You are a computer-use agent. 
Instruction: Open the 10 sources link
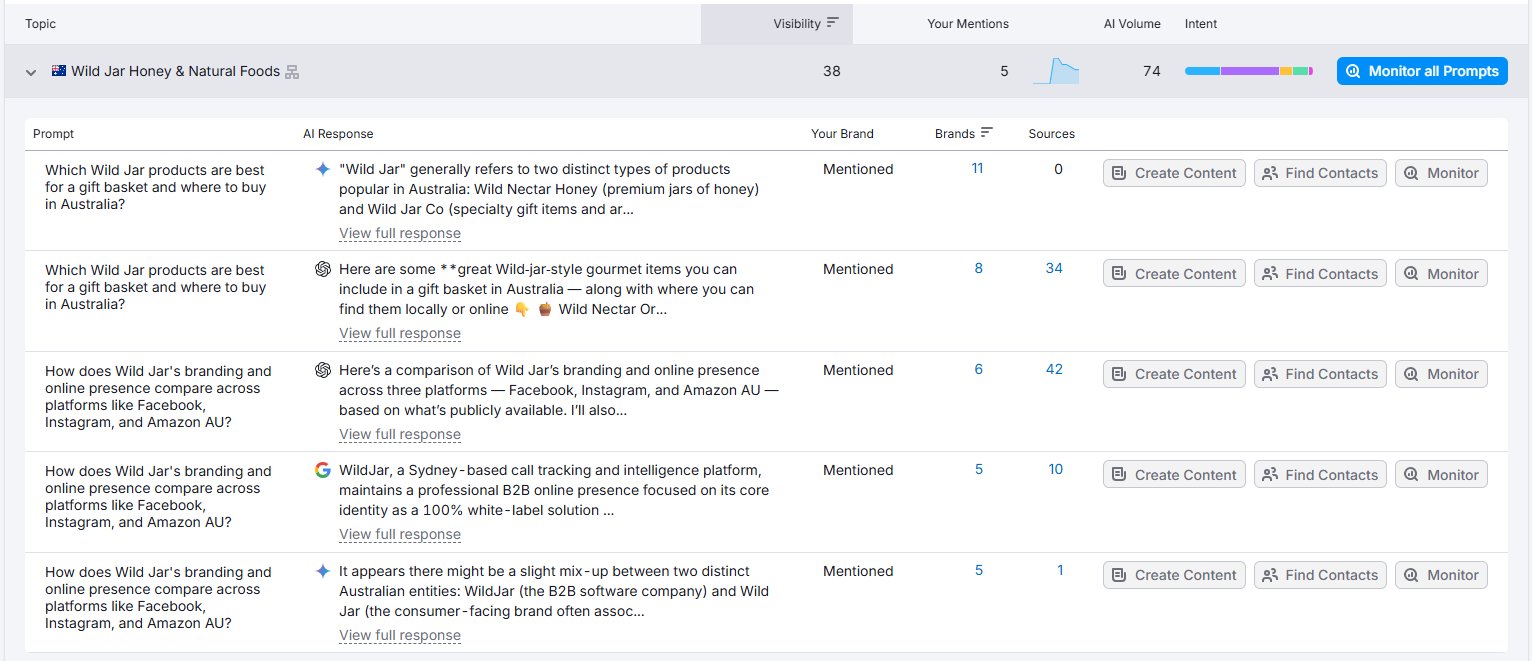[1056, 469]
